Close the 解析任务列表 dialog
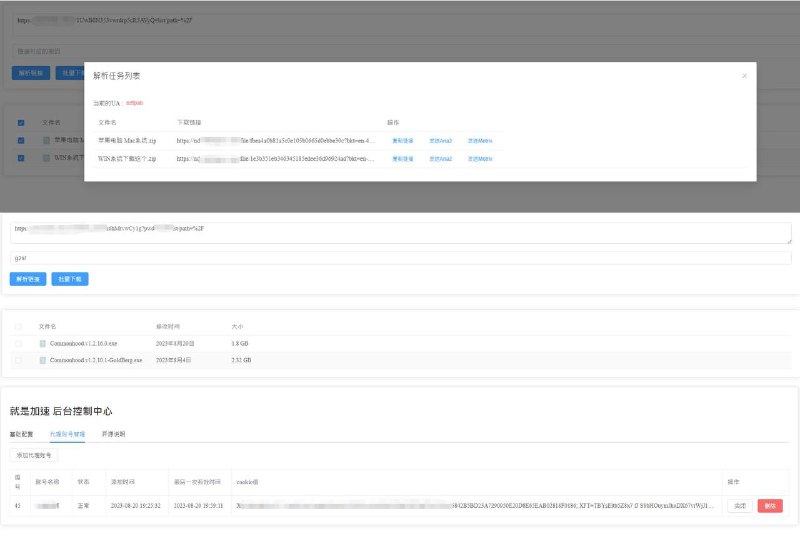 pyautogui.click(x=744, y=75)
